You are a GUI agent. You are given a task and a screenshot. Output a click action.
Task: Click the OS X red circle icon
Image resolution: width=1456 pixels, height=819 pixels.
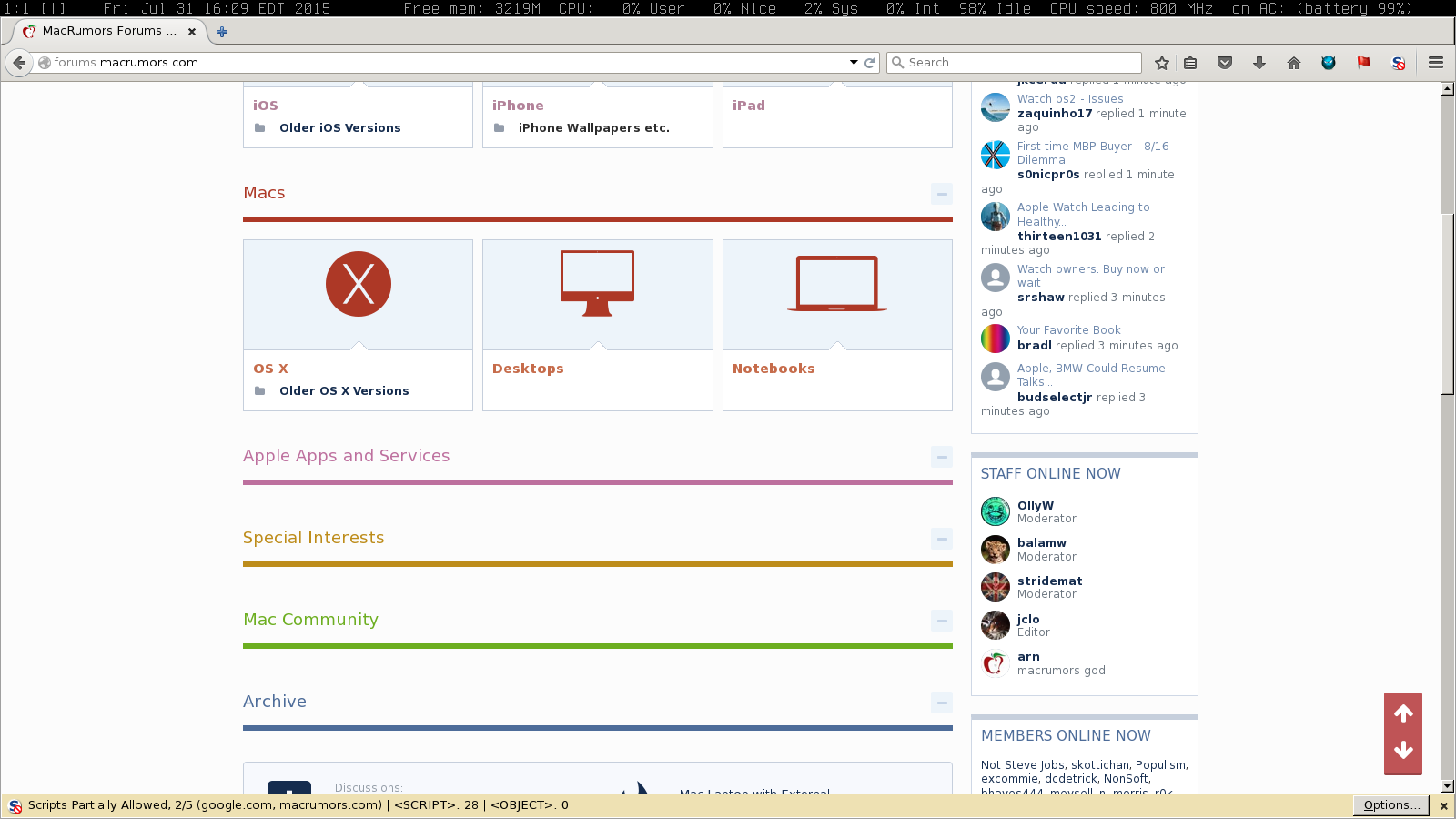pyautogui.click(x=359, y=284)
